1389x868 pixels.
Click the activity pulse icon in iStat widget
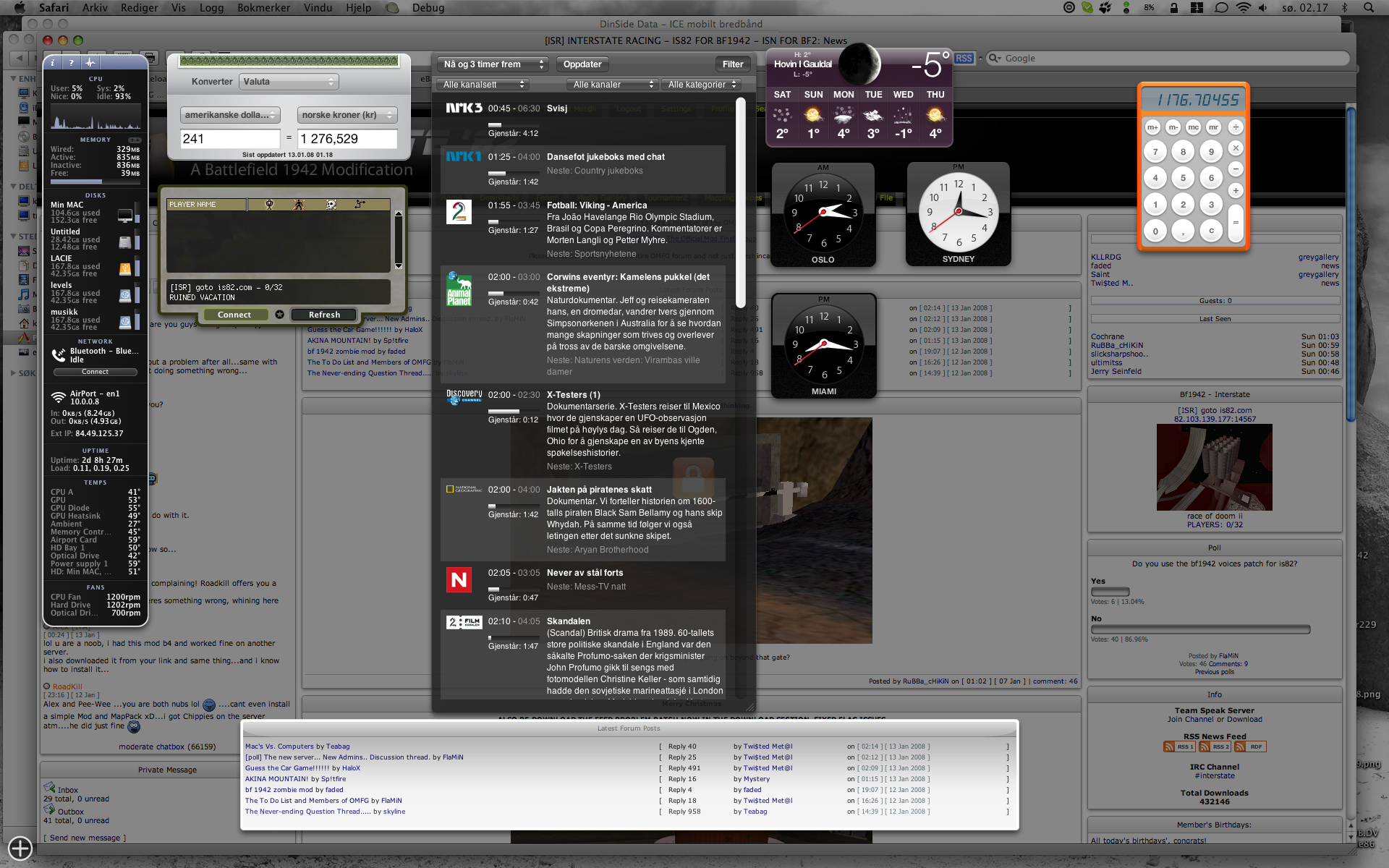click(90, 63)
